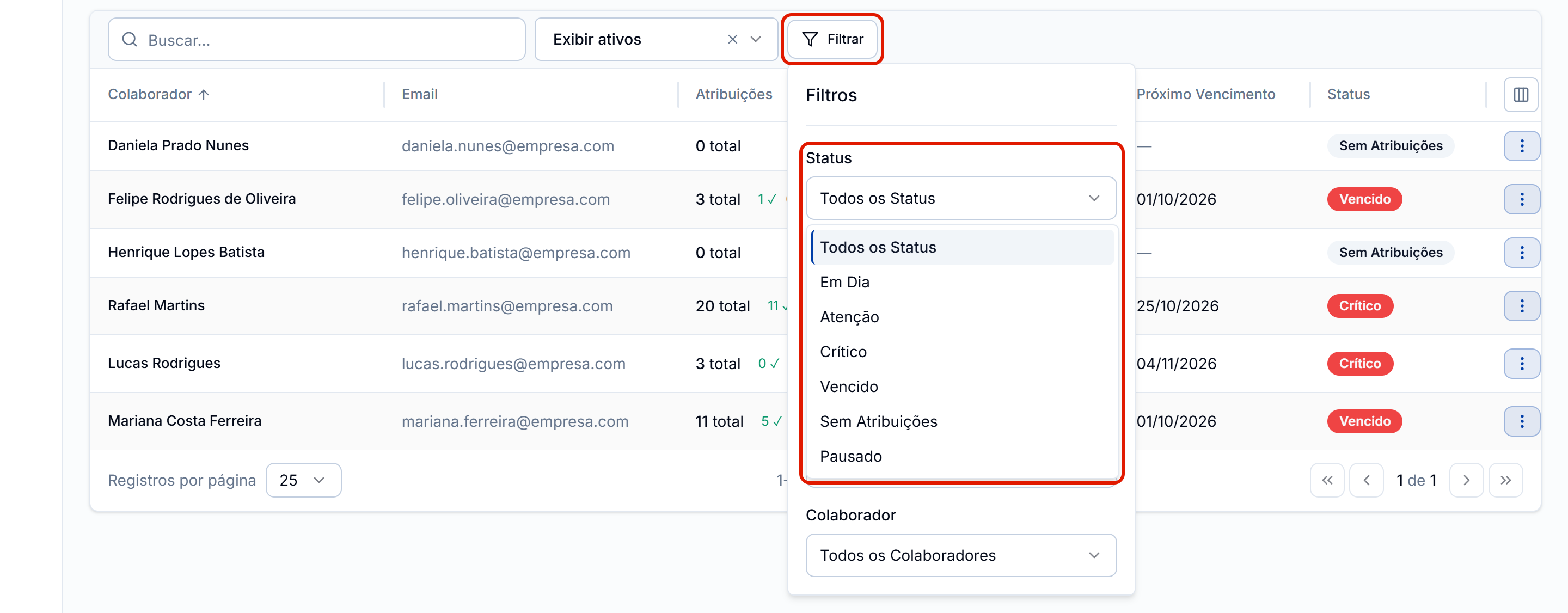Viewport: 1568px width, 613px height.
Task: Jump to last page with double-right arrows
Action: (1505, 480)
